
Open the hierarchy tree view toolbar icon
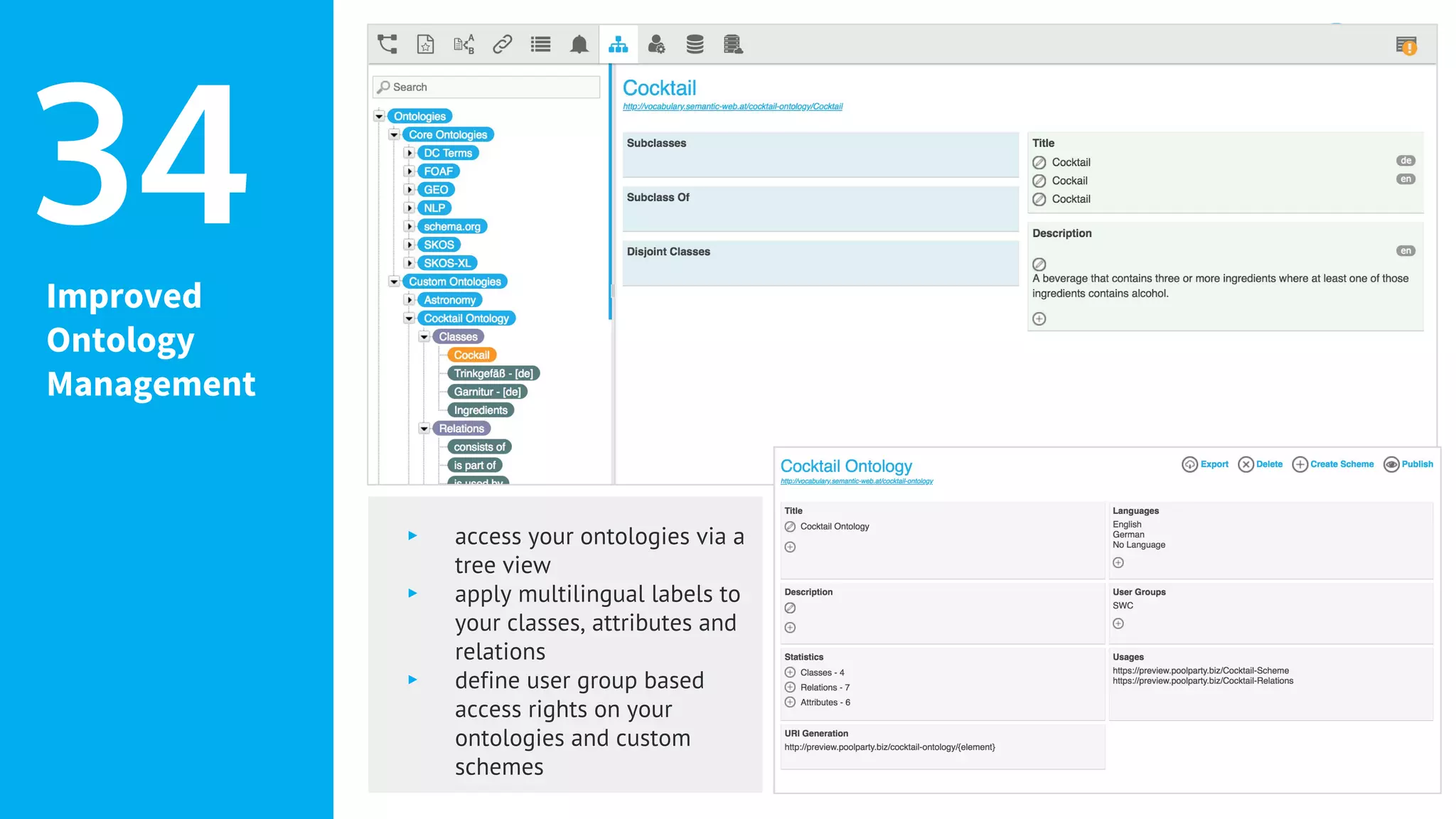pyautogui.click(x=387, y=45)
